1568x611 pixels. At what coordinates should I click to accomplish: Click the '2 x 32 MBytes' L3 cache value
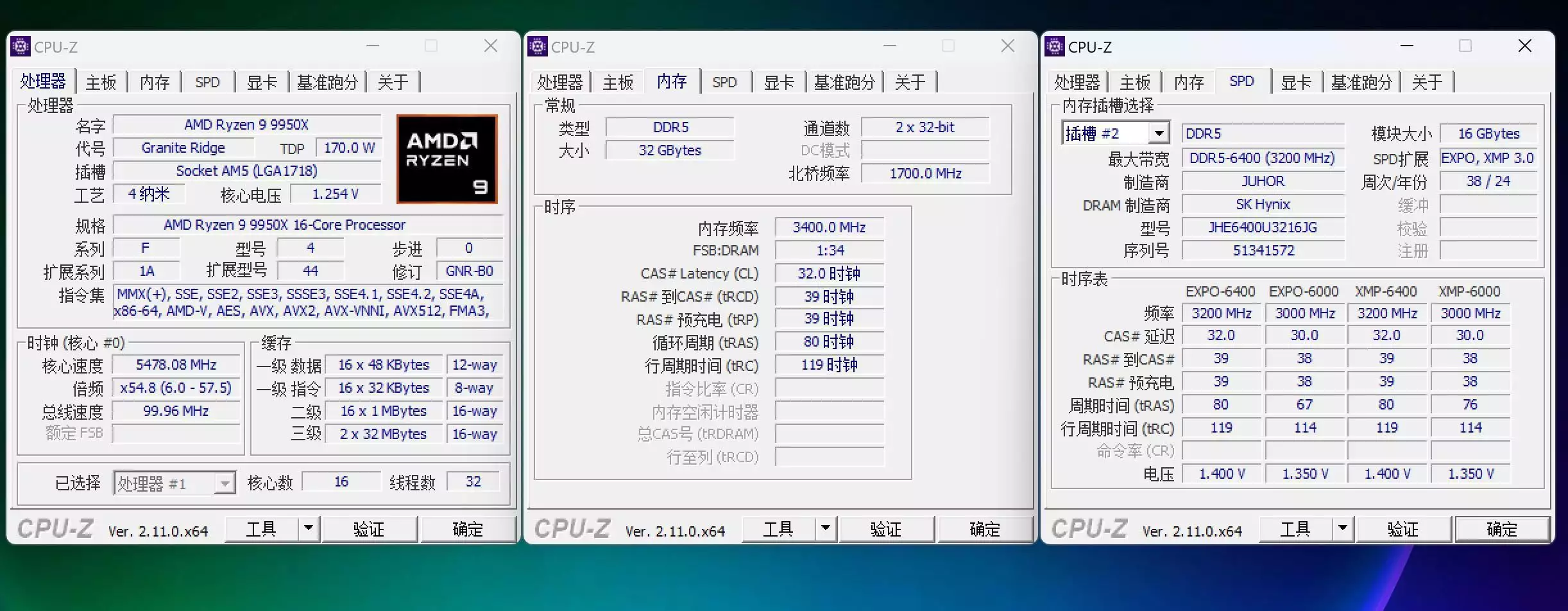(x=383, y=434)
